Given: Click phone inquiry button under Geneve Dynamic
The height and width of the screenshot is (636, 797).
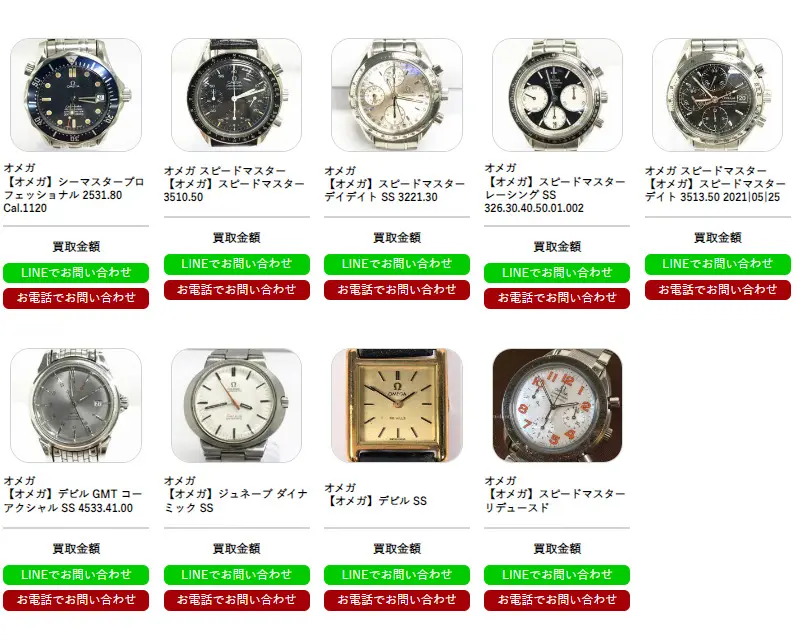Looking at the screenshot, I should point(236,600).
